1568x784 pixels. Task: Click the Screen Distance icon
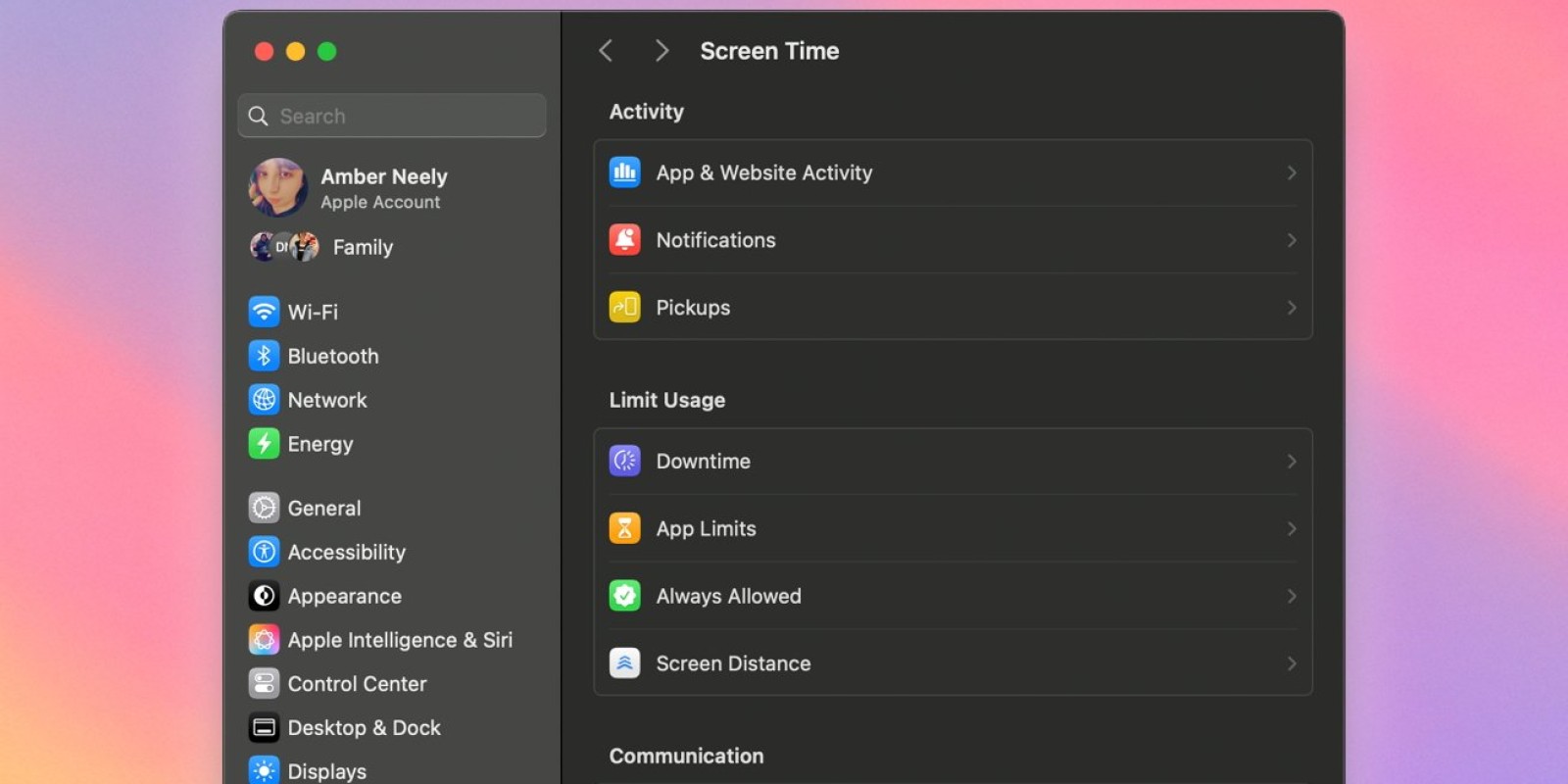[624, 663]
